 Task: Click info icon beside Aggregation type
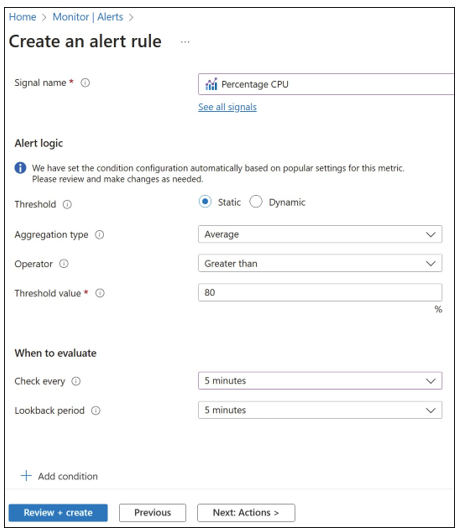click(x=99, y=234)
